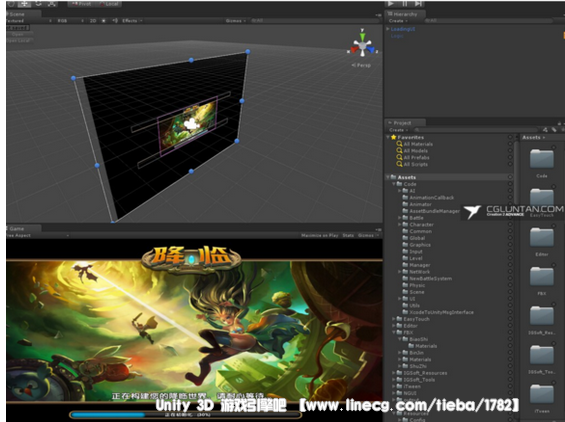Toggle 2D scene view mode
This screenshot has height=422, width=565.
point(93,21)
